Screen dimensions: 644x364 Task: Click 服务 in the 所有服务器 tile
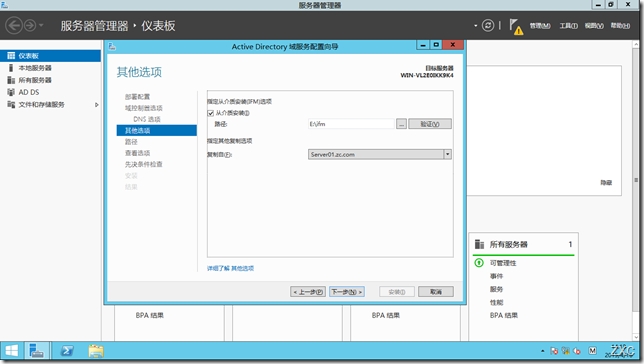pos(496,289)
